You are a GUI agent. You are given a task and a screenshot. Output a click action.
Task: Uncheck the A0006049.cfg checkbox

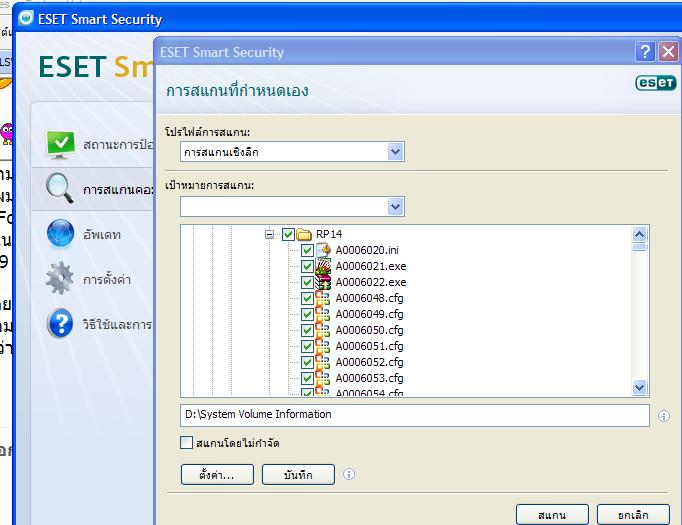coord(308,314)
